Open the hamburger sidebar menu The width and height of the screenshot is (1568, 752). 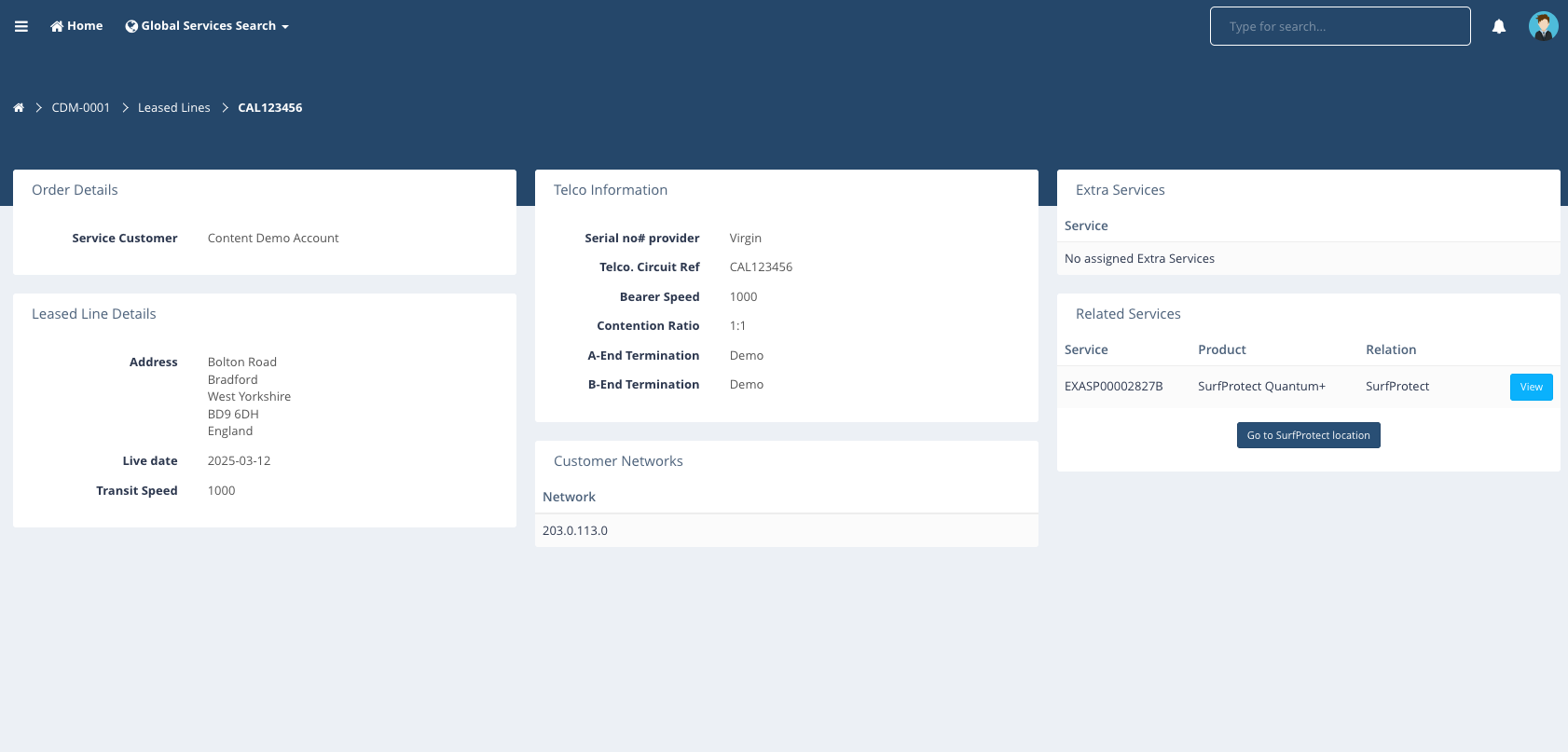21,26
